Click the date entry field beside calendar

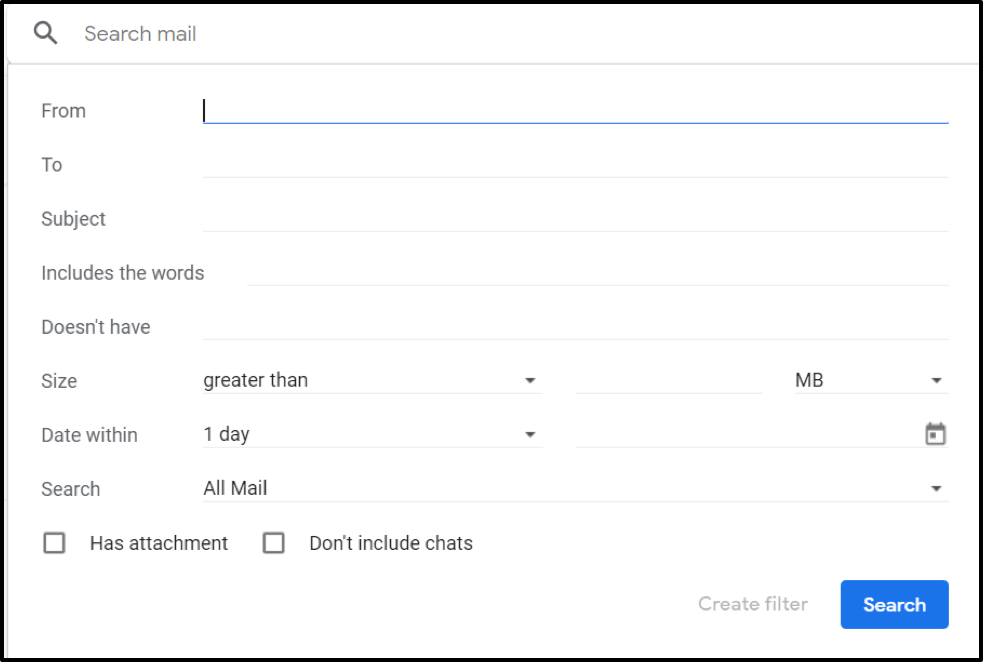click(x=745, y=434)
